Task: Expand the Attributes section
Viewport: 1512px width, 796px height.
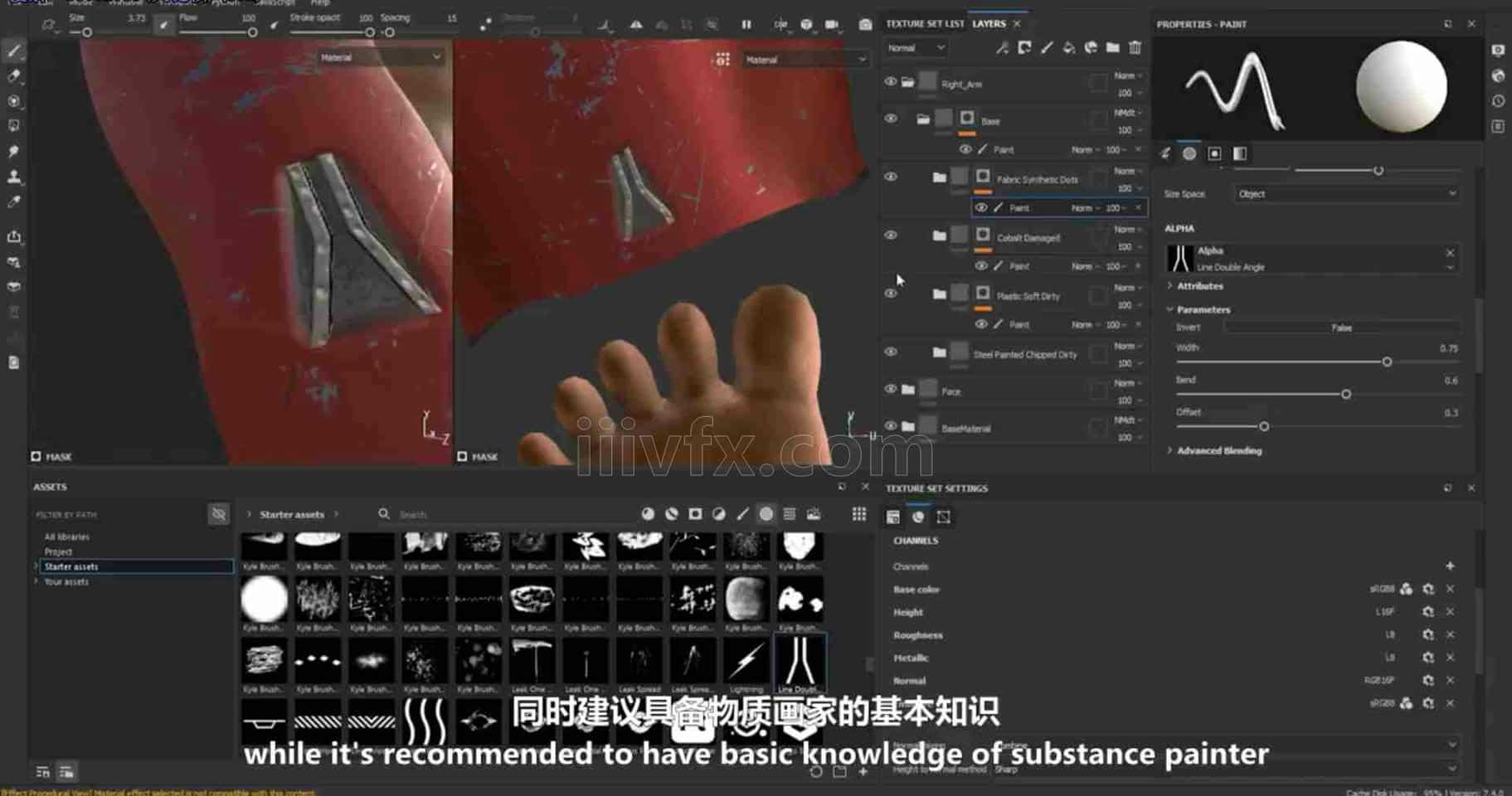Action: [1199, 286]
